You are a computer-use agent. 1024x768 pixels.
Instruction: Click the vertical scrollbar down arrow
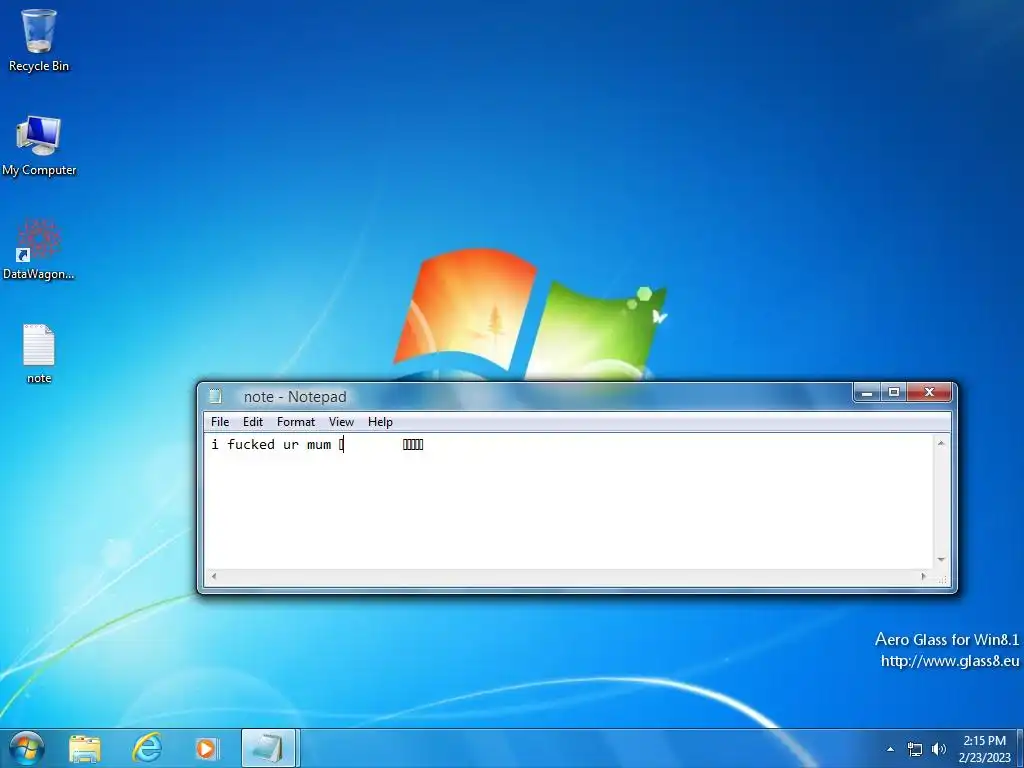tap(941, 560)
